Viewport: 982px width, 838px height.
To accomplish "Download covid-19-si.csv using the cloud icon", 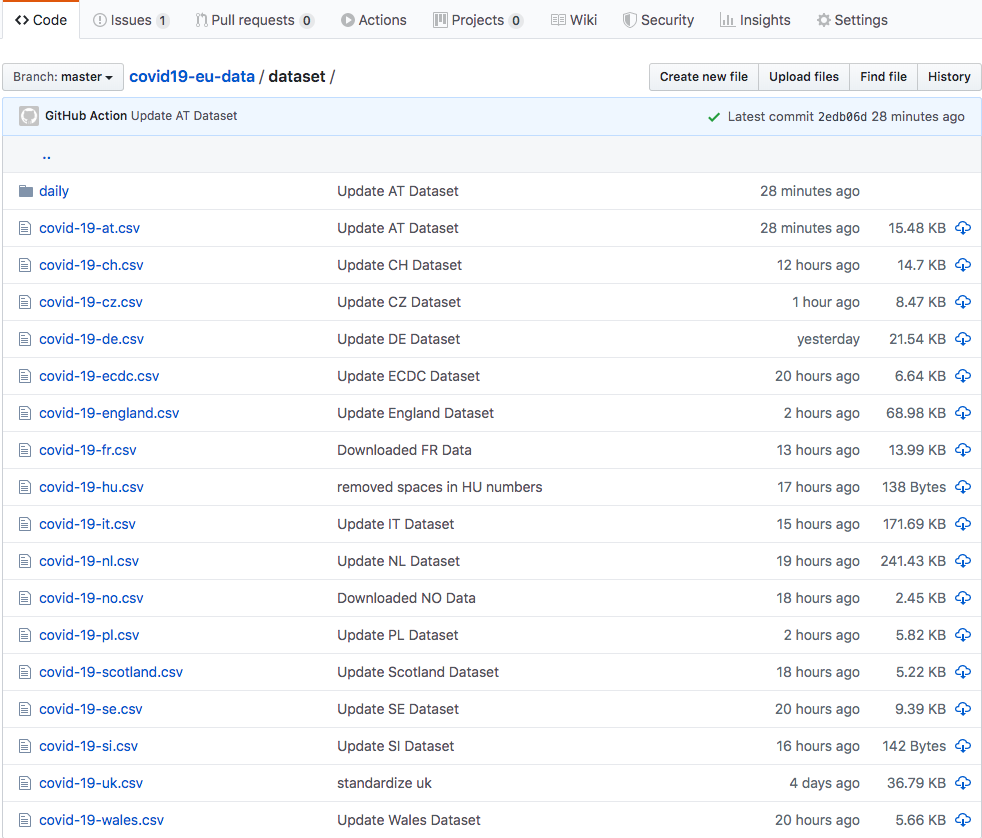I will 963,745.
